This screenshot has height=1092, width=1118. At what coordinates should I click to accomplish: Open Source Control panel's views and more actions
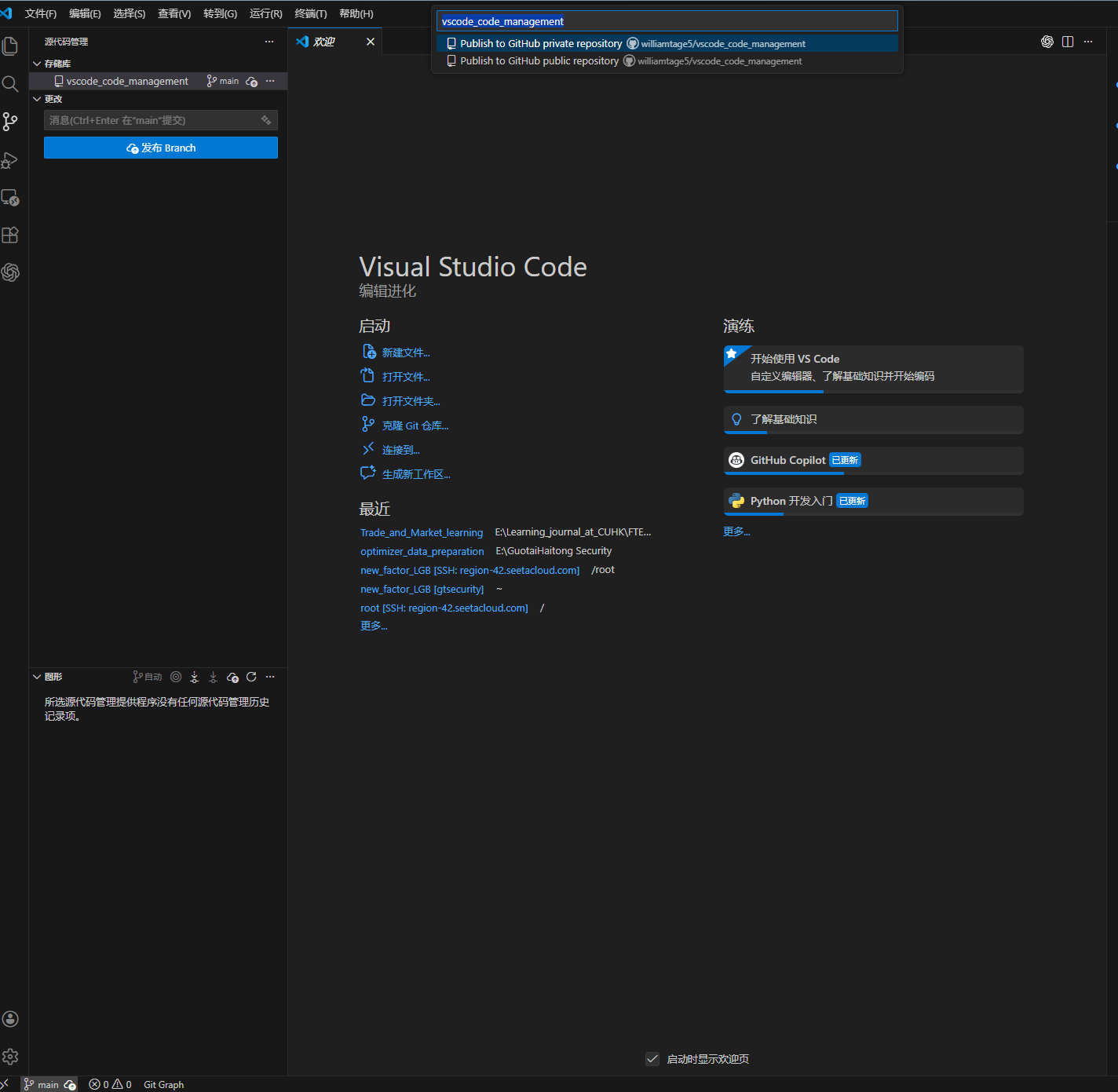(269, 42)
